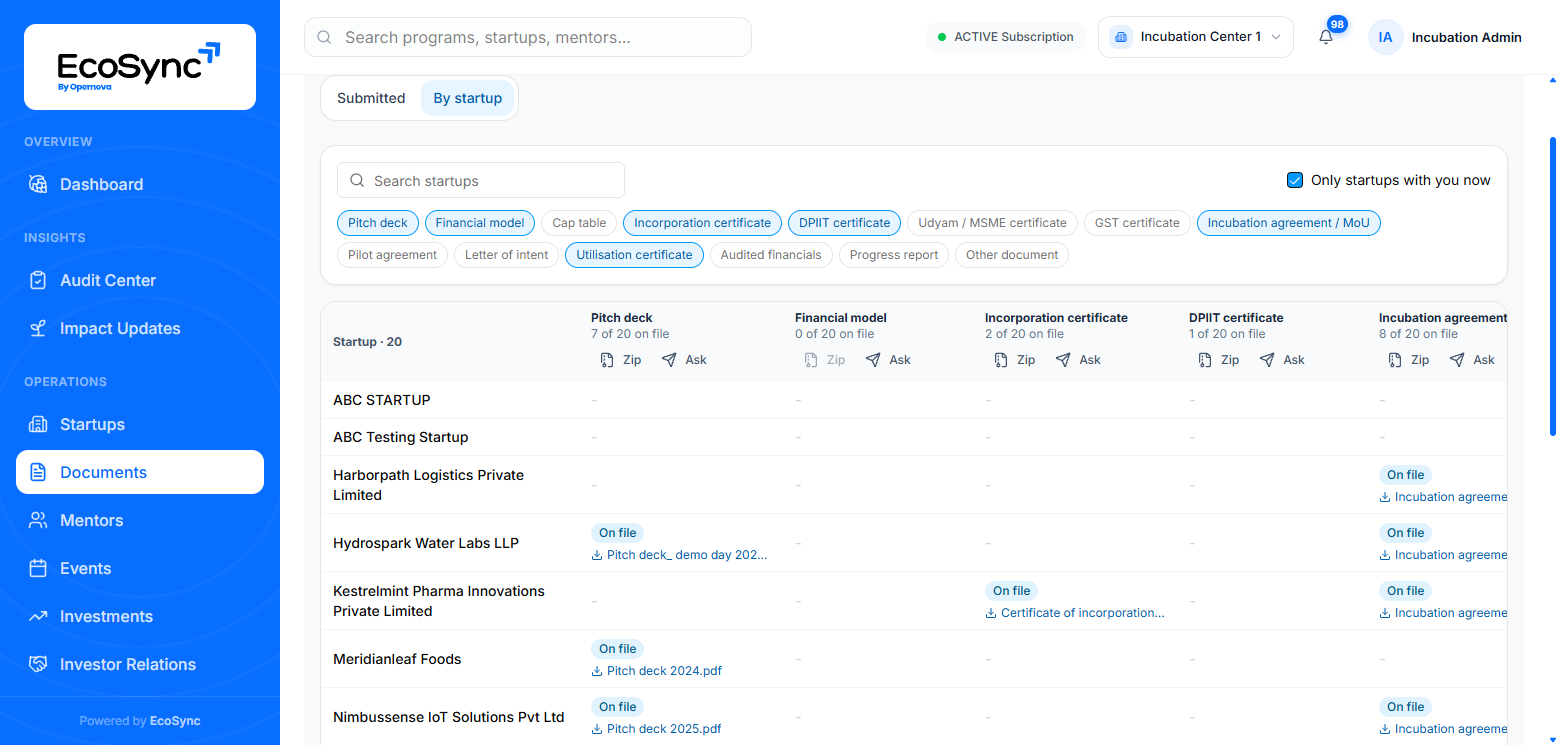Click the global search programs field
The image size is (1558, 745).
coord(528,37)
